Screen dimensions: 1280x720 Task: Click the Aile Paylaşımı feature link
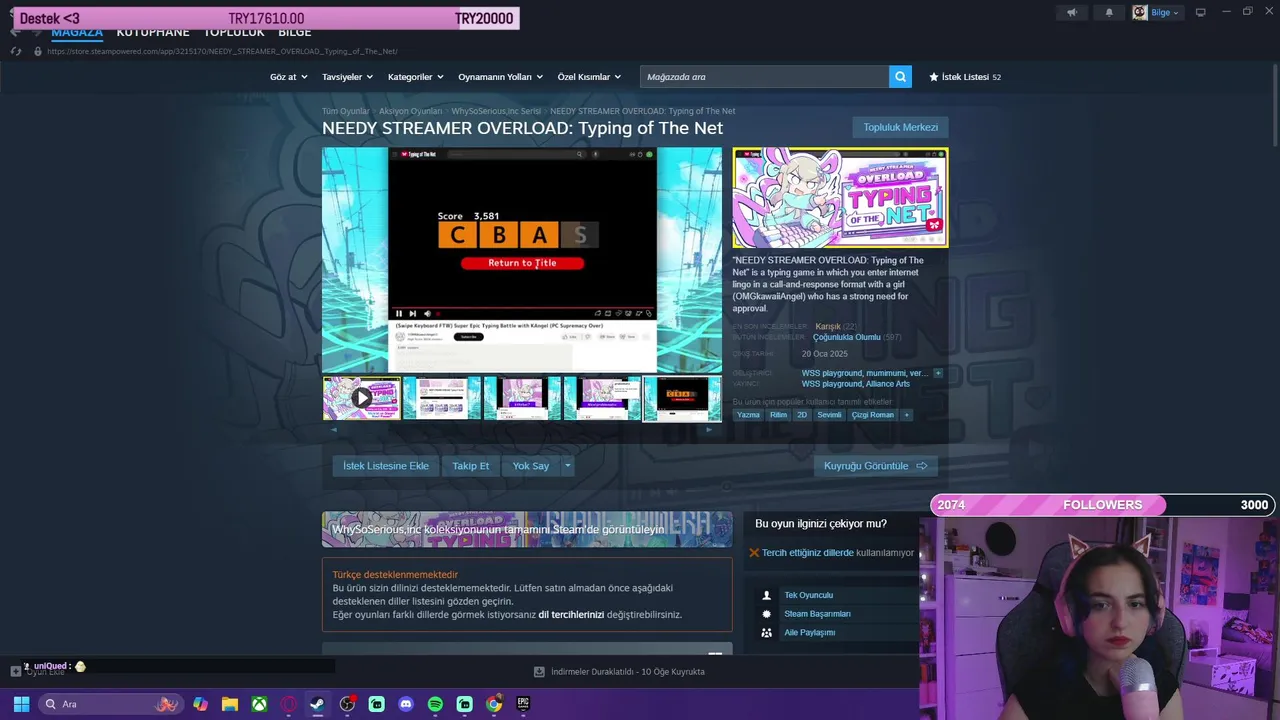[809, 633]
